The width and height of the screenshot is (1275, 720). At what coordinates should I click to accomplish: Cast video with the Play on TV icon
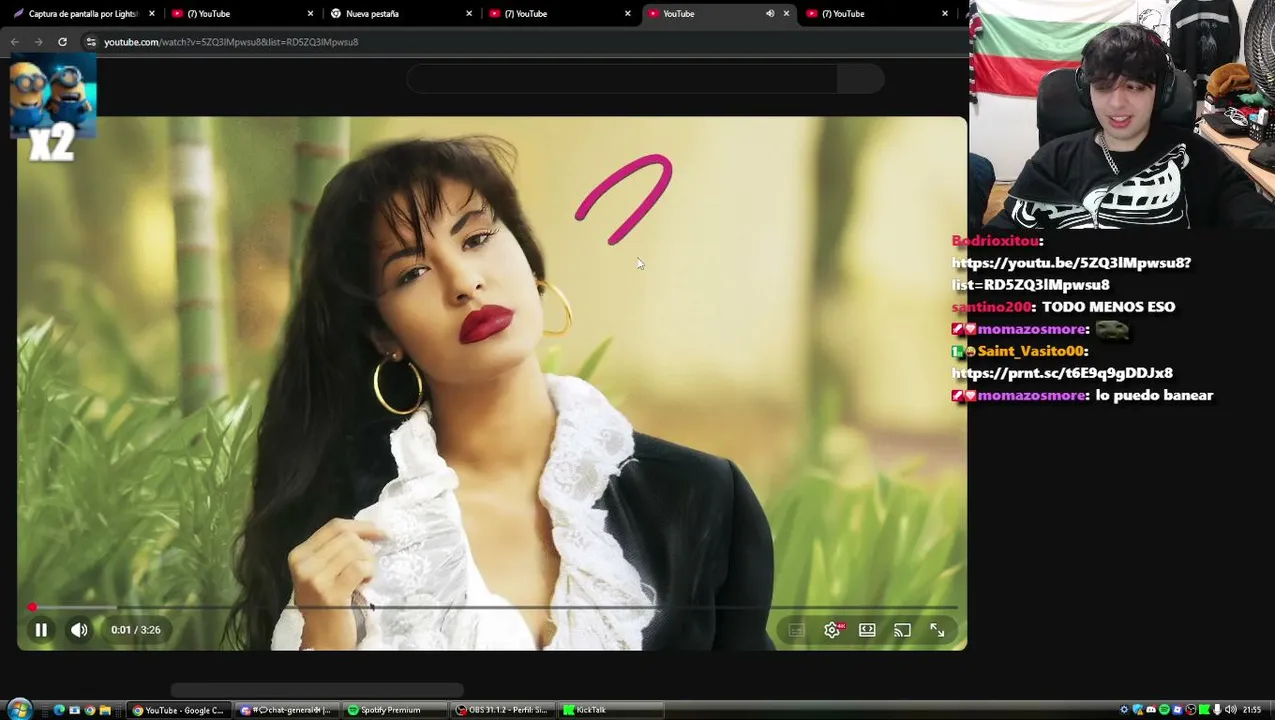(902, 630)
